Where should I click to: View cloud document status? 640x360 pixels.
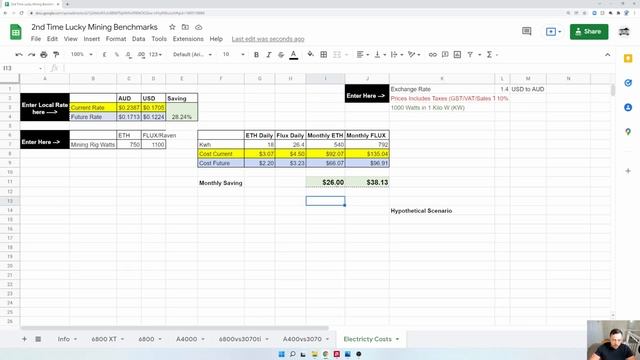point(198,27)
